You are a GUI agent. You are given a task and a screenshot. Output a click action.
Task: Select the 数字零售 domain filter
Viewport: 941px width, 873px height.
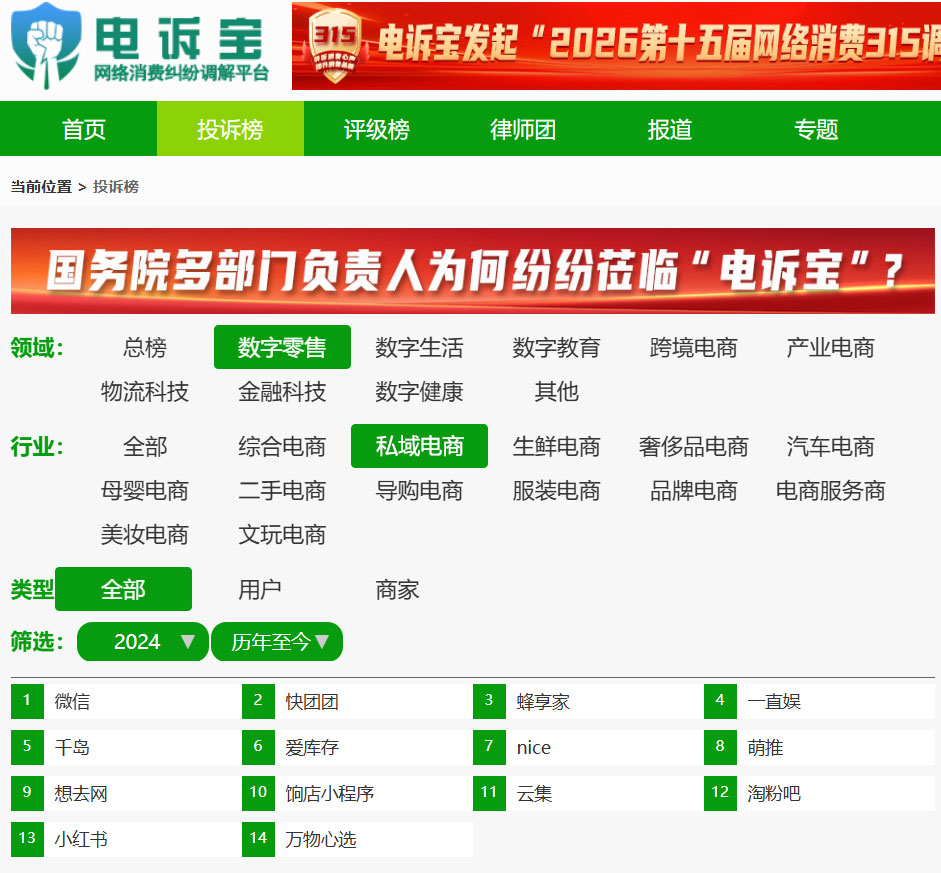[282, 347]
